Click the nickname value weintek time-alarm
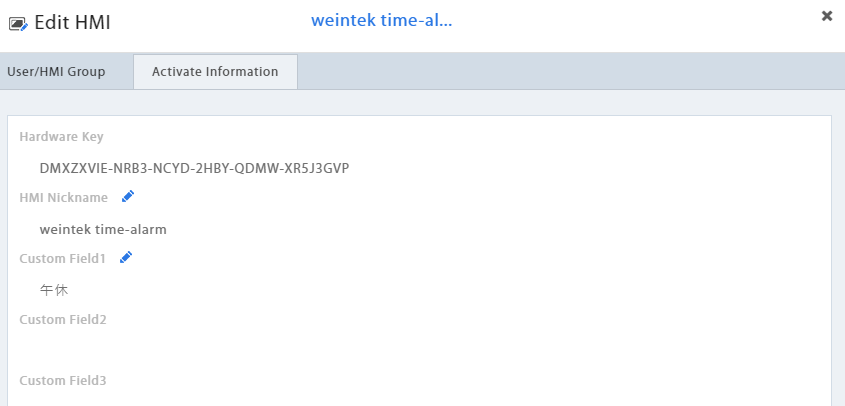The image size is (845, 406). tap(103, 230)
